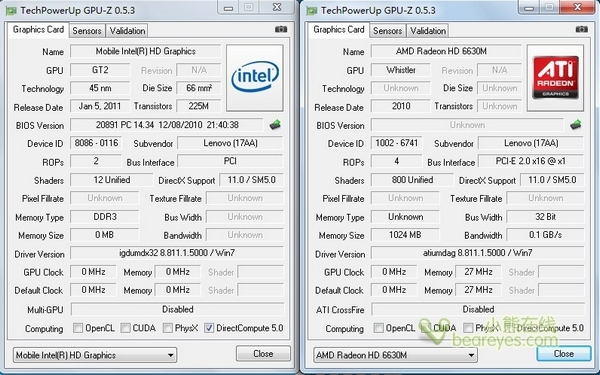Click the GPU-Z title bar icon of the left window
Viewport: 600px width, 375px height.
pos(11,10)
